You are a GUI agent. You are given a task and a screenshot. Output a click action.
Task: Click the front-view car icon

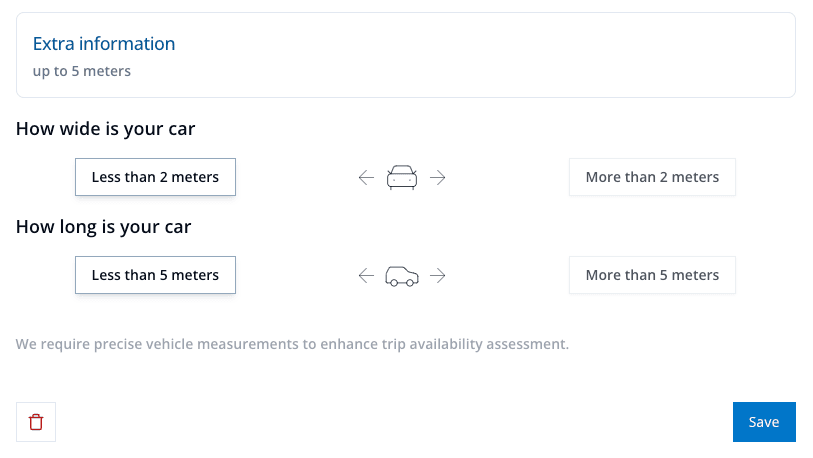(x=402, y=177)
